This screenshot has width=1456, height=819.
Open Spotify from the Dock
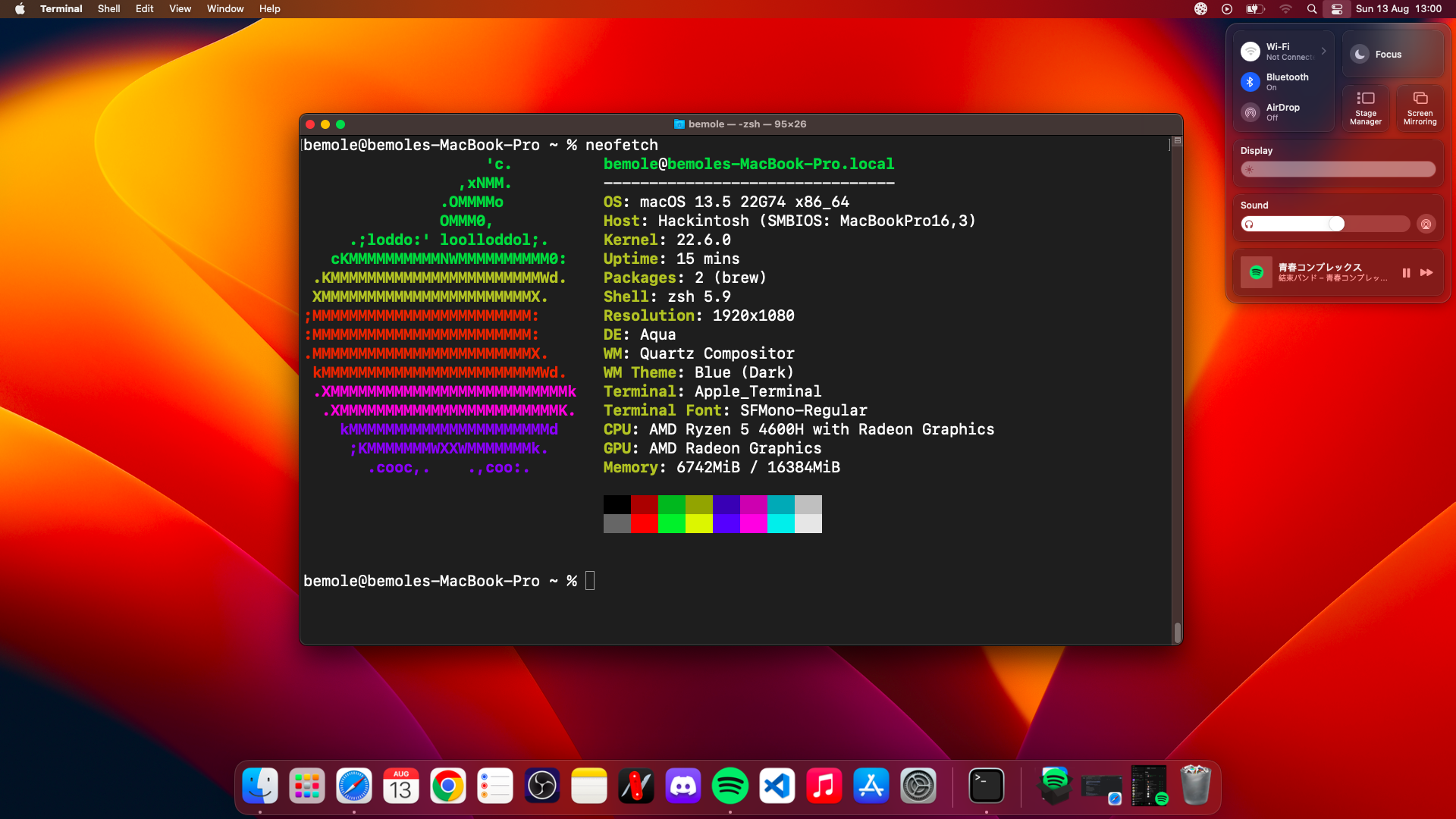tap(730, 786)
